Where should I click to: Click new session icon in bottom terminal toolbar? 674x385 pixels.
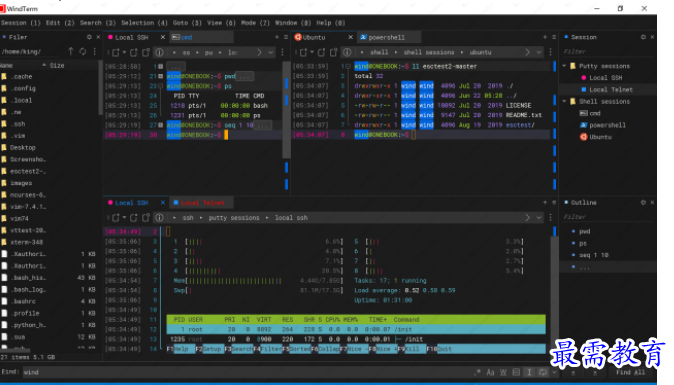point(116,218)
